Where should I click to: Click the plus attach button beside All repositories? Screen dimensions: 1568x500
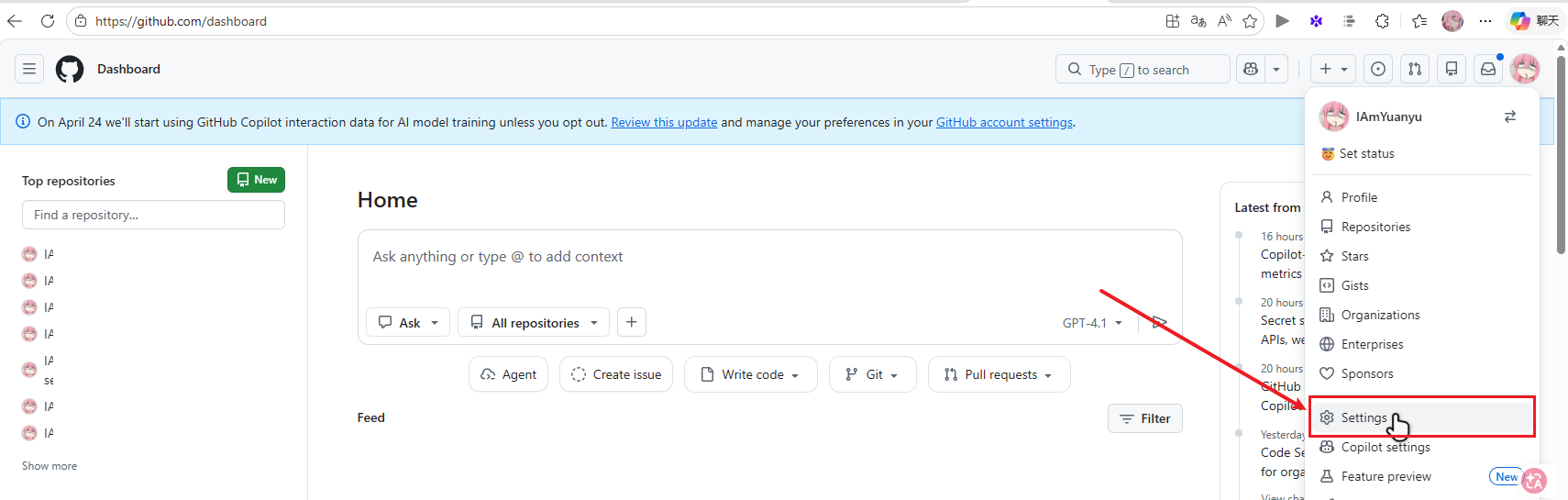(631, 322)
